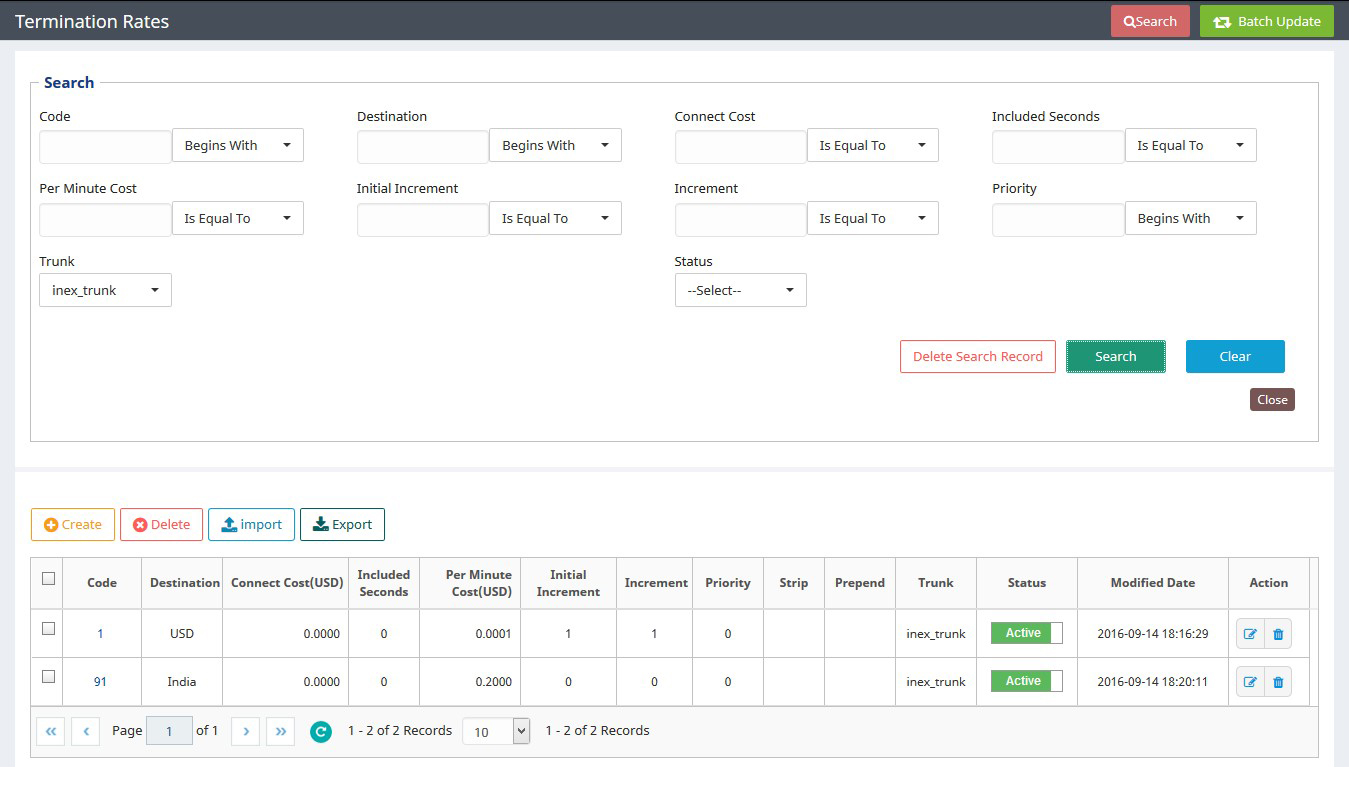The height and width of the screenshot is (787, 1349).
Task: Sort by Priority column header
Action: point(728,583)
